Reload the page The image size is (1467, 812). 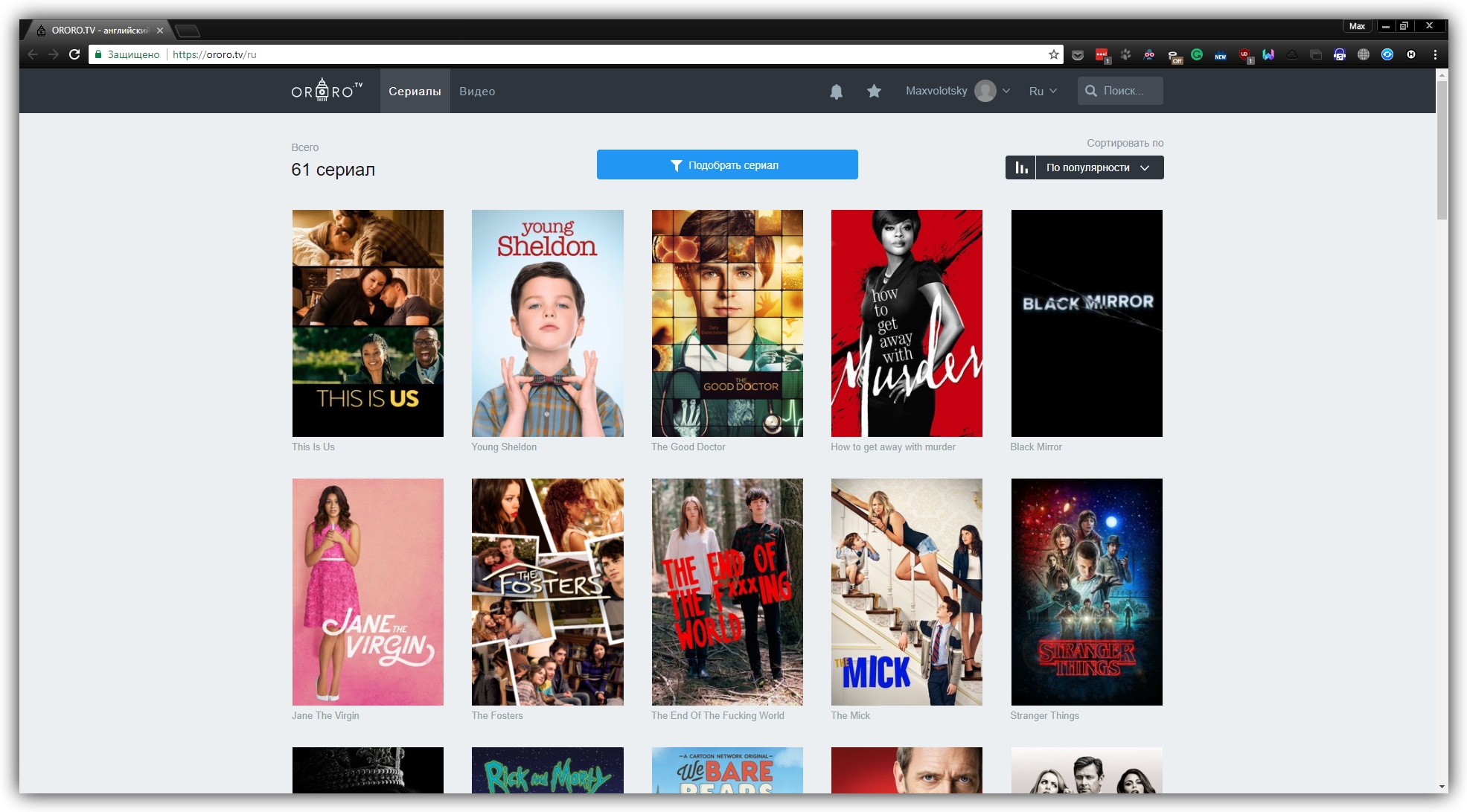[74, 54]
